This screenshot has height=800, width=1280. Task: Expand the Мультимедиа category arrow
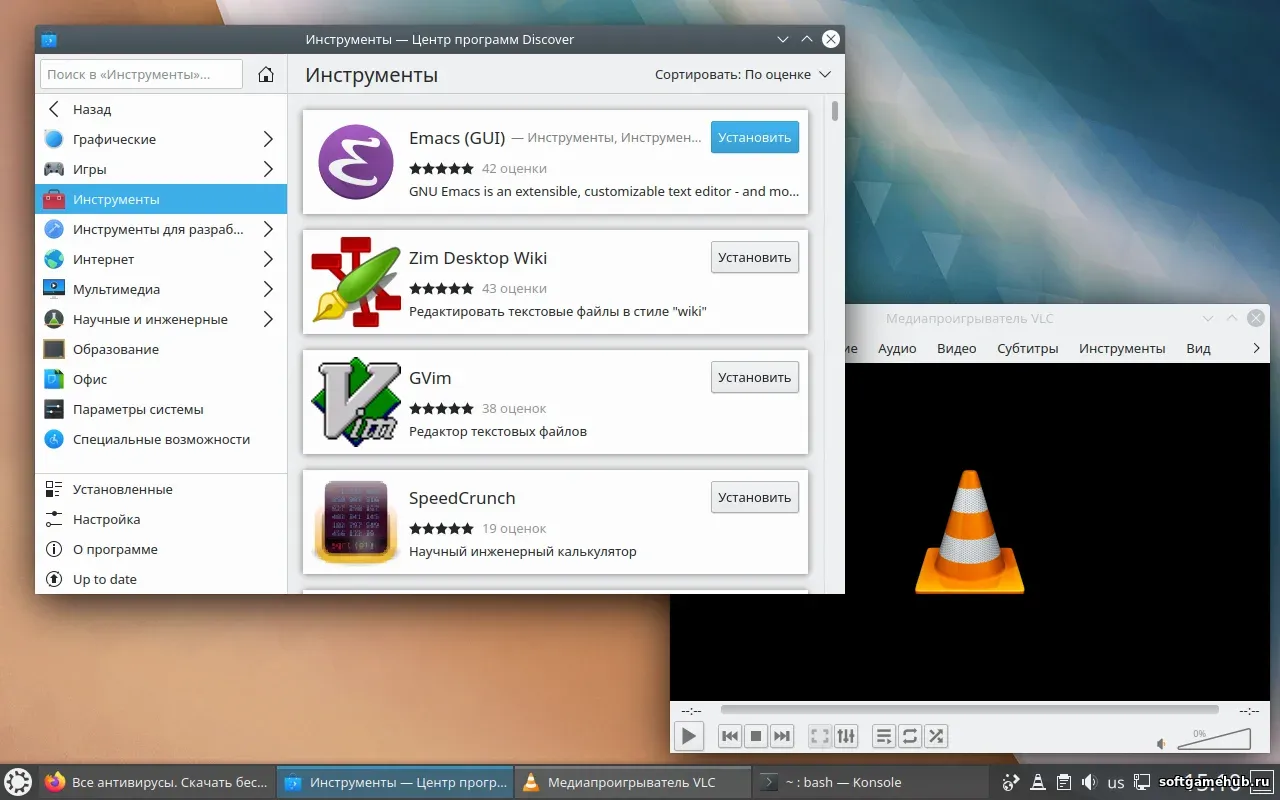click(x=268, y=289)
